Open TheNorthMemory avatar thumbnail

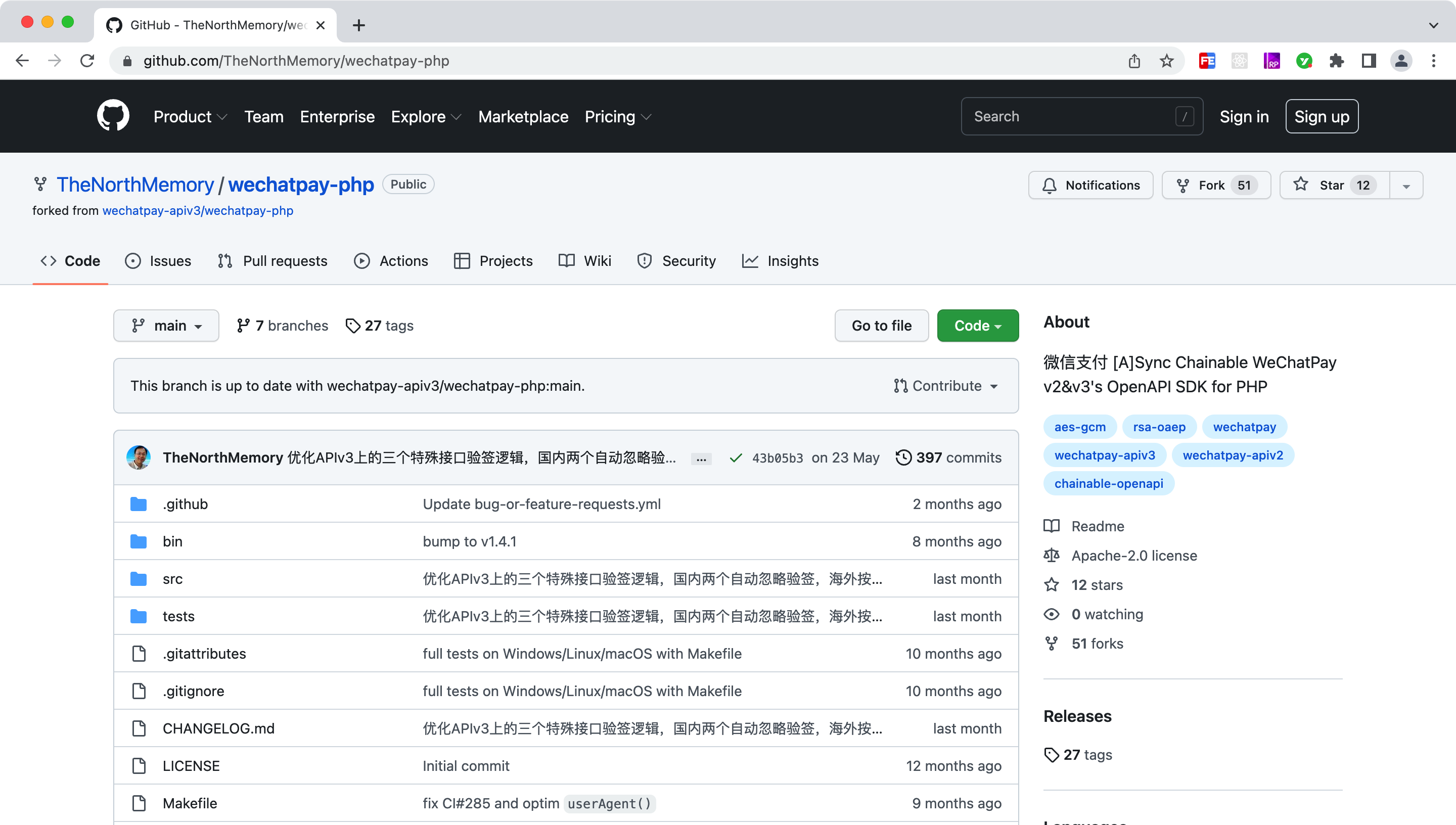pos(138,457)
